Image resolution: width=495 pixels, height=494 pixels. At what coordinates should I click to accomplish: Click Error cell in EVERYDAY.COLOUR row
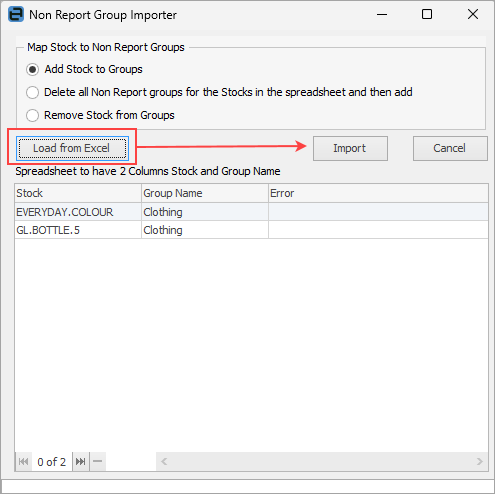(x=378, y=212)
